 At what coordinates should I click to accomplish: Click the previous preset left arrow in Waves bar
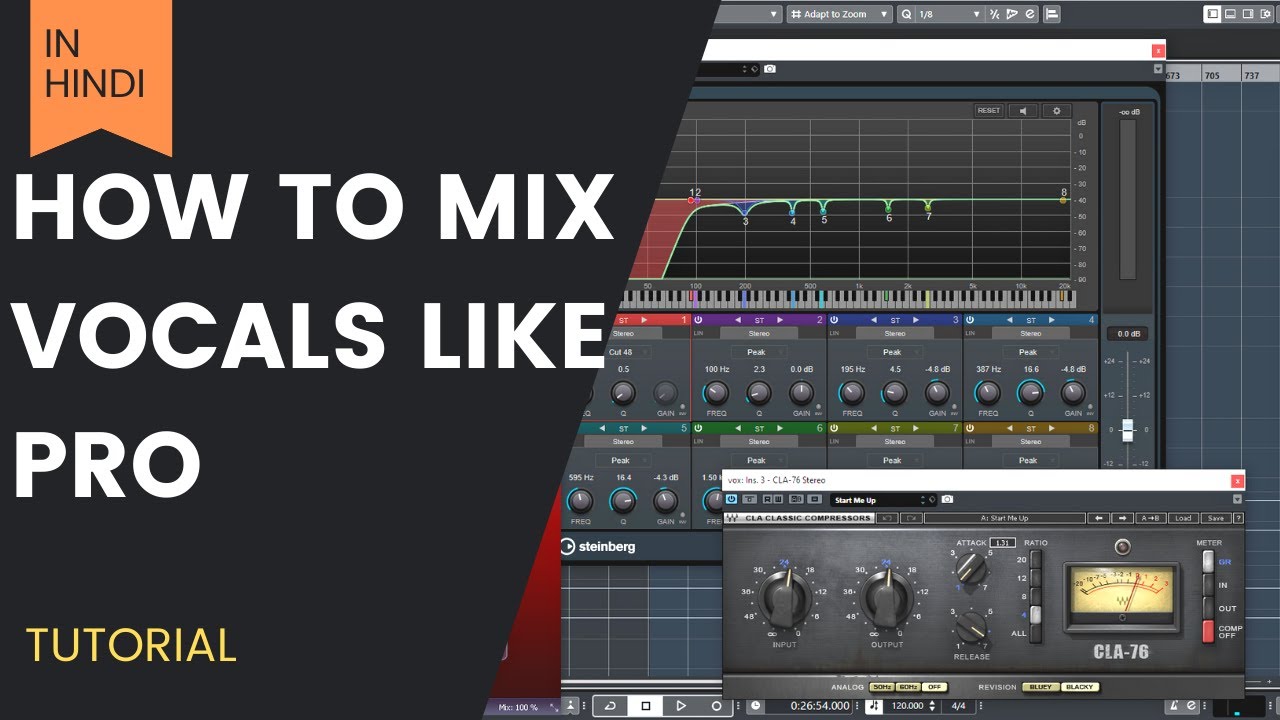pos(1099,518)
